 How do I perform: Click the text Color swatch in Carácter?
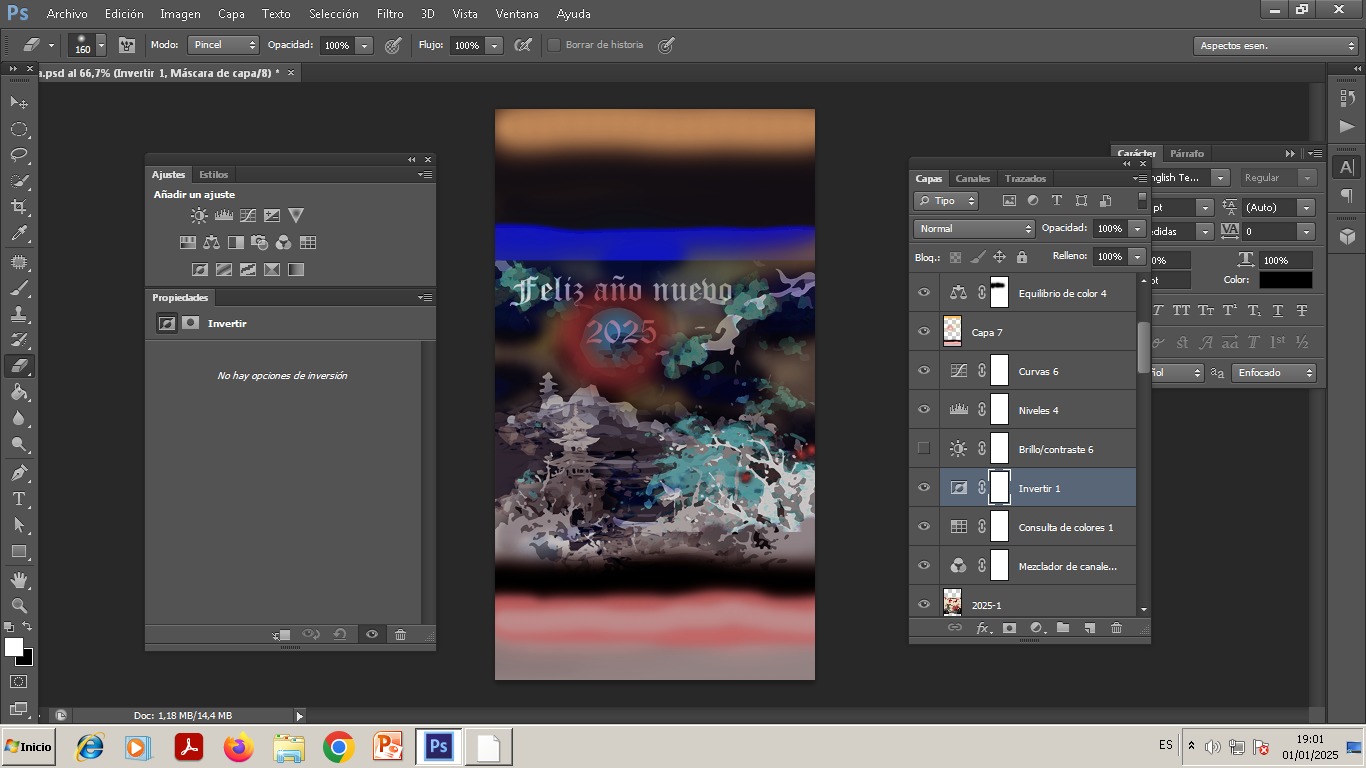[1286, 281]
